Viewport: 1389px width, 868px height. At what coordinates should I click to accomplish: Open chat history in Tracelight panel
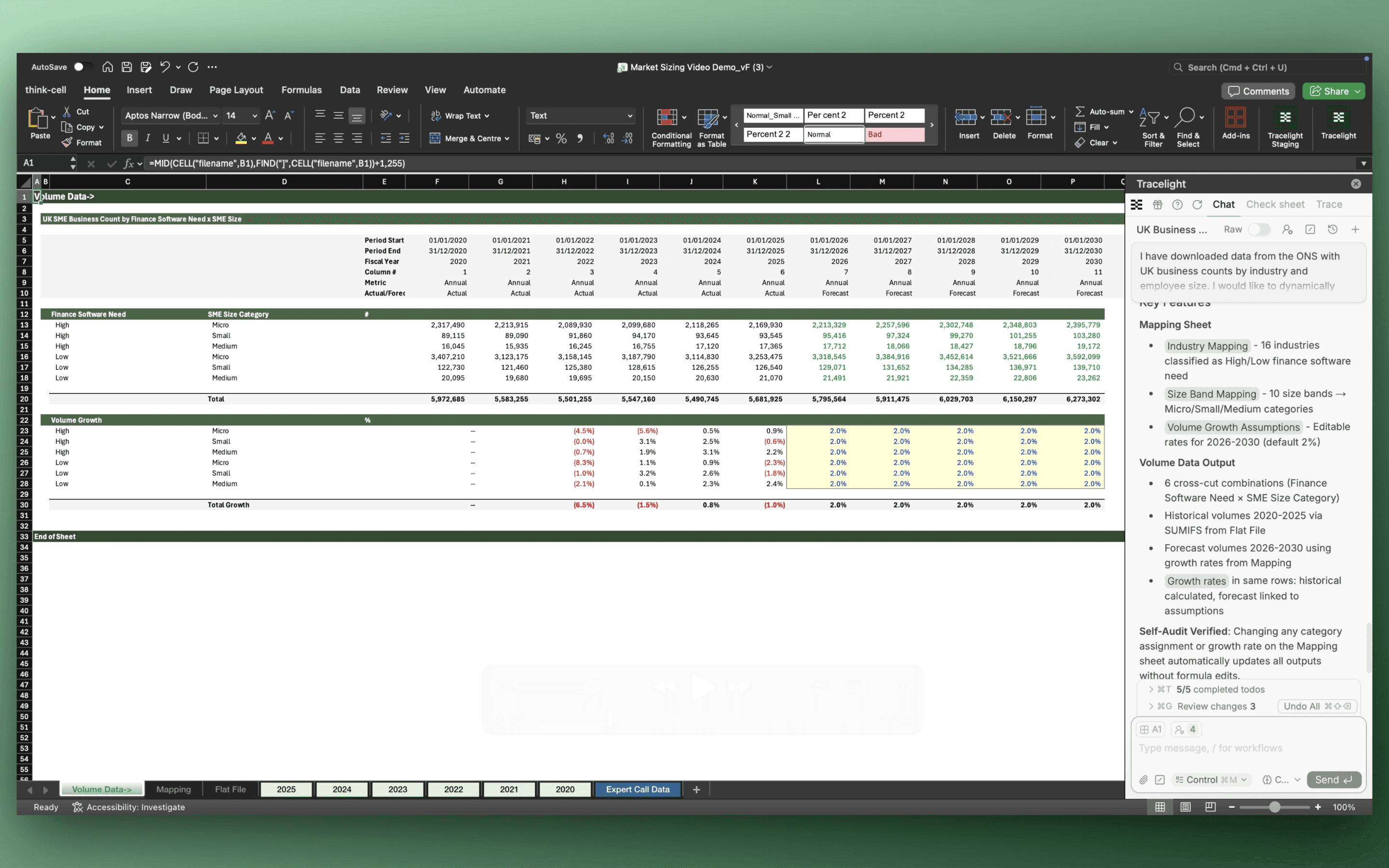1332,230
